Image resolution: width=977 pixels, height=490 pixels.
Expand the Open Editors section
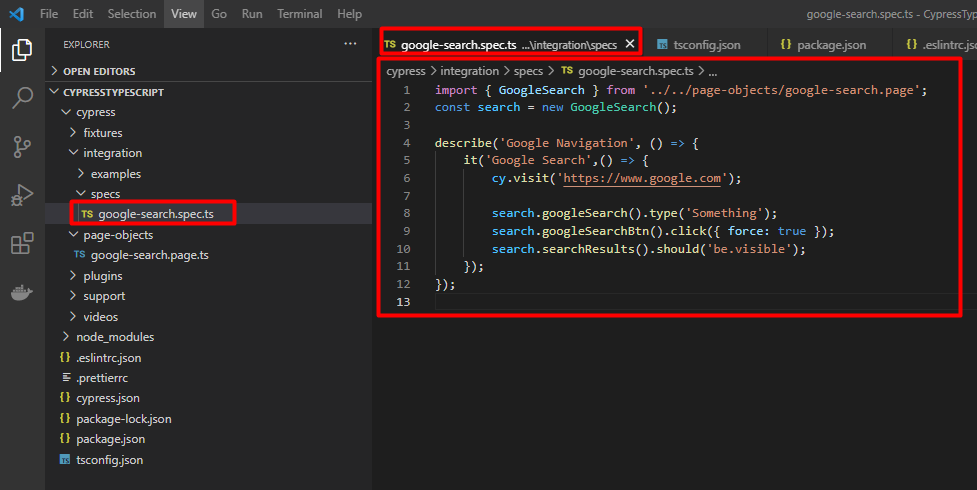(x=98, y=71)
